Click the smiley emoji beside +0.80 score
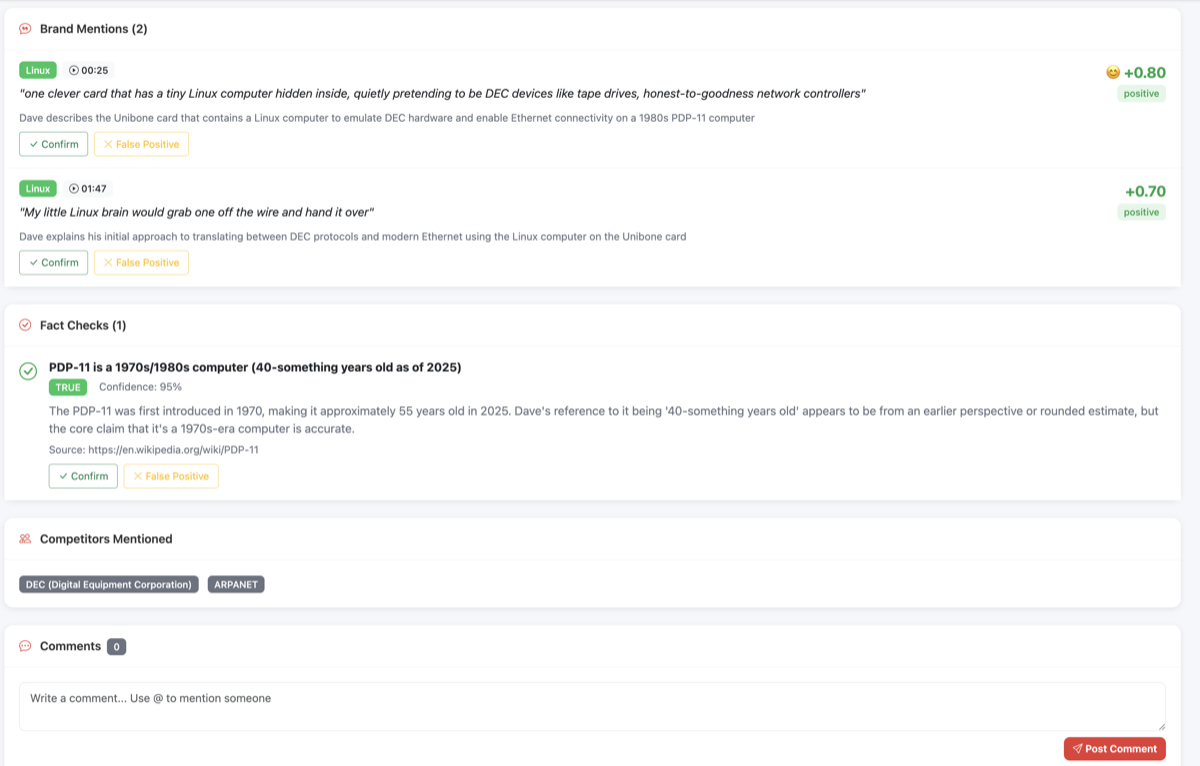The image size is (1200, 766). pyautogui.click(x=1112, y=72)
